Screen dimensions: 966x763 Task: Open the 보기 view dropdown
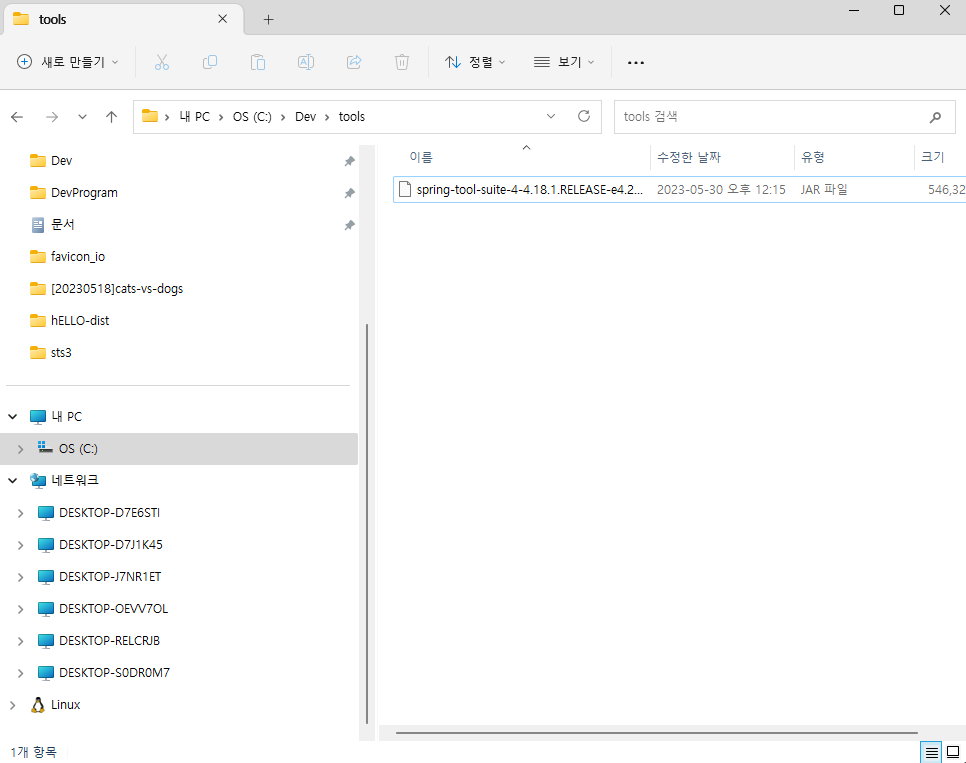[564, 62]
